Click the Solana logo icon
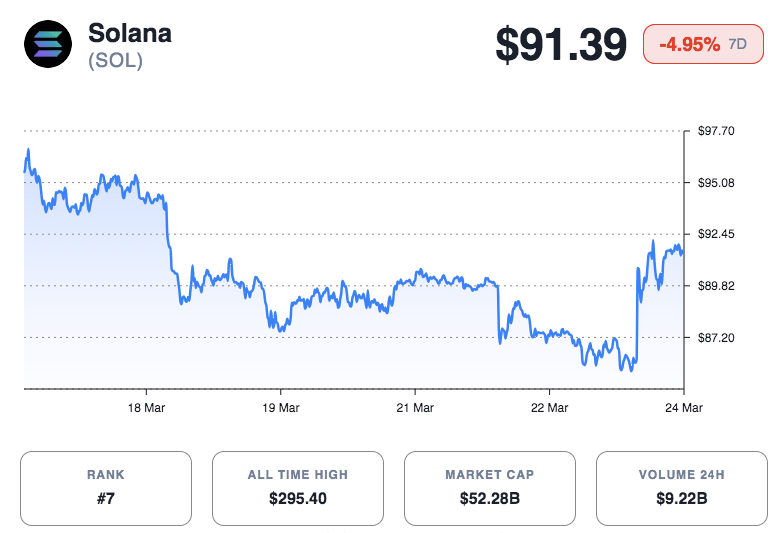Screen dimensions: 784x533 [48, 44]
